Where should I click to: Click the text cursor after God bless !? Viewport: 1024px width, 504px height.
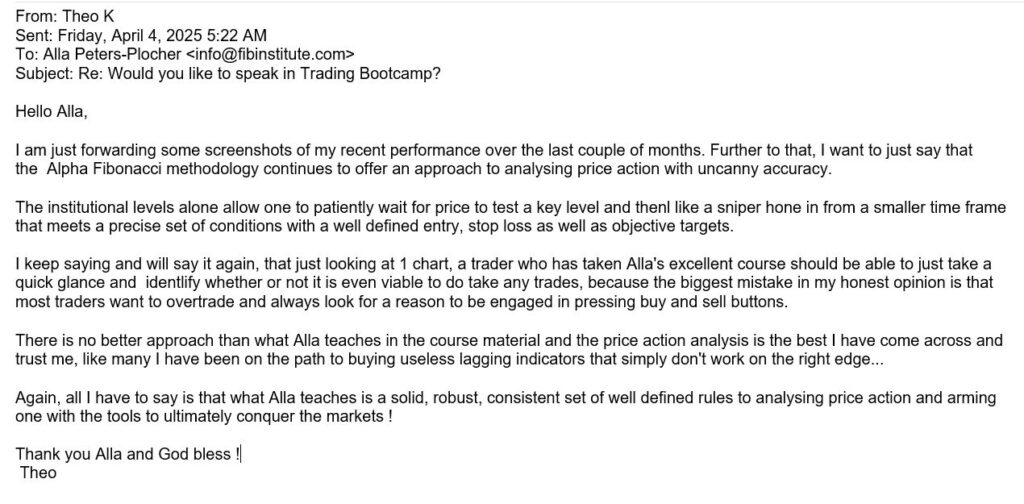coord(242,454)
